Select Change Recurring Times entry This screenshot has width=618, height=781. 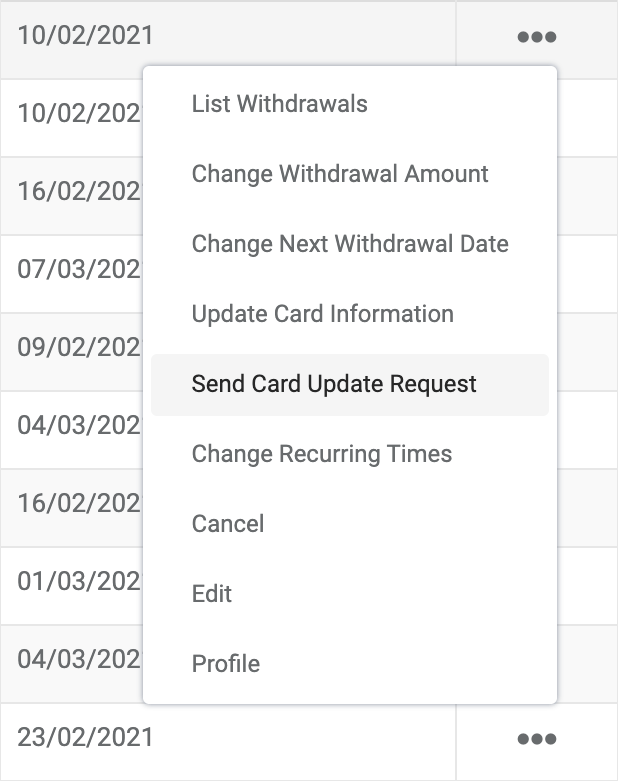[322, 454]
